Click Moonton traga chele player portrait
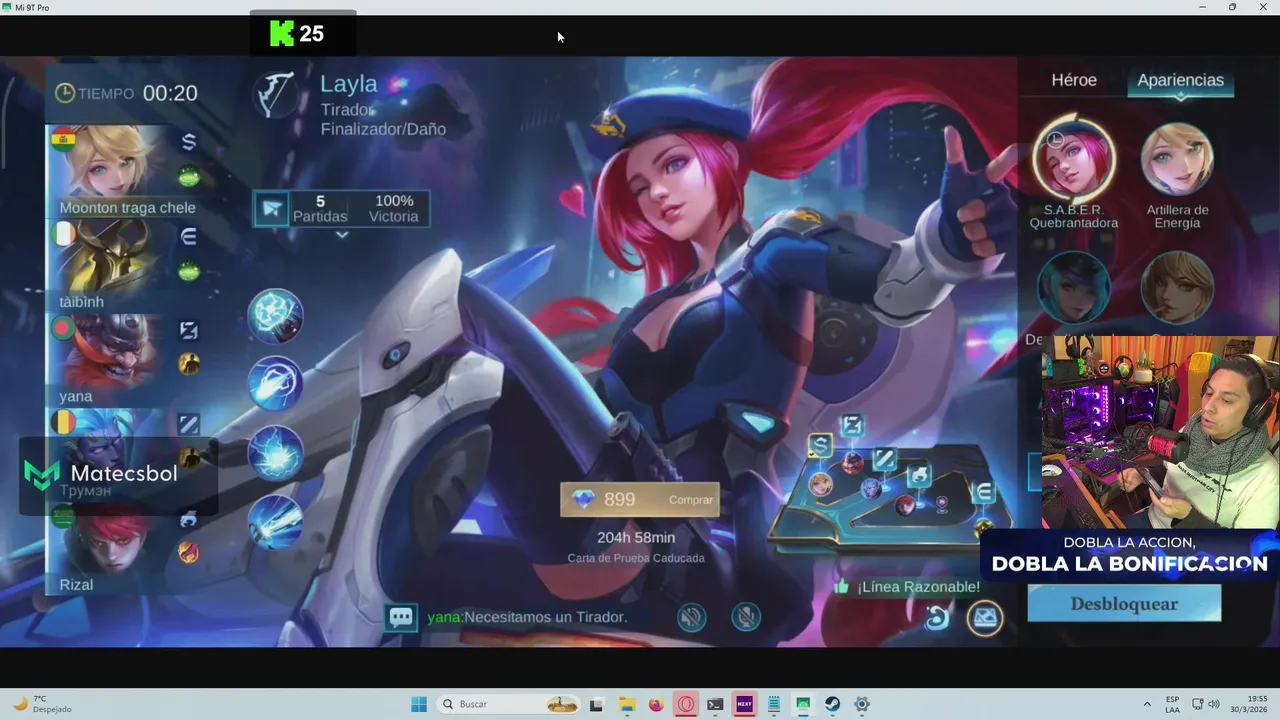The image size is (1280, 720). 110,162
